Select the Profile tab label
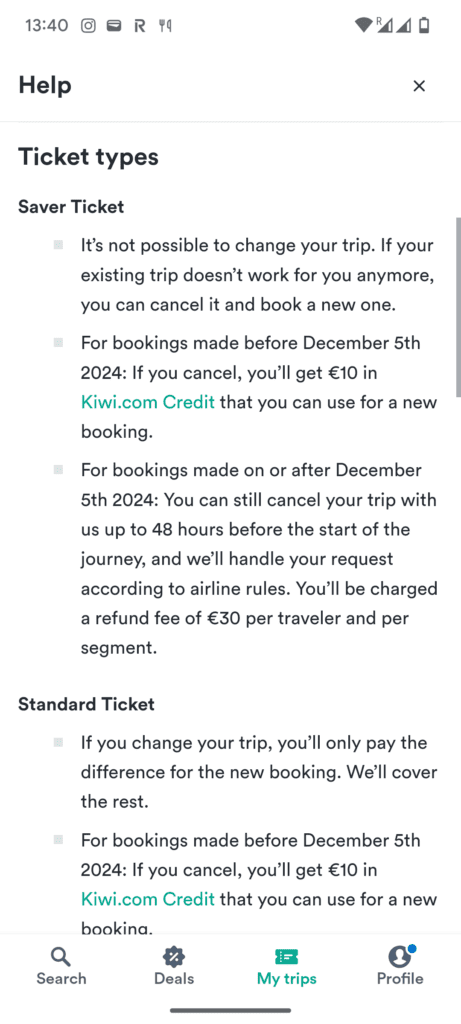 click(400, 978)
